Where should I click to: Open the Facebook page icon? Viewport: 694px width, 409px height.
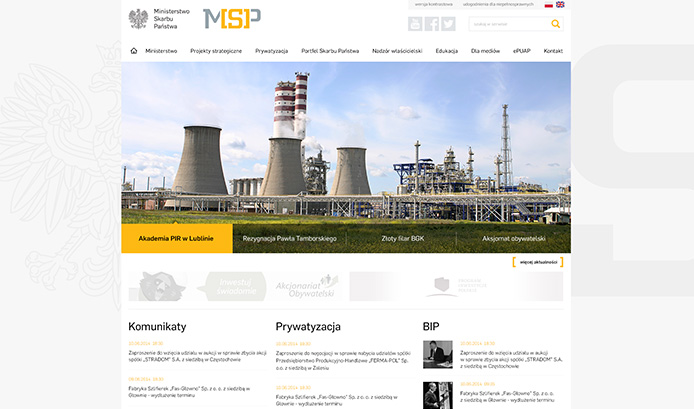click(432, 24)
